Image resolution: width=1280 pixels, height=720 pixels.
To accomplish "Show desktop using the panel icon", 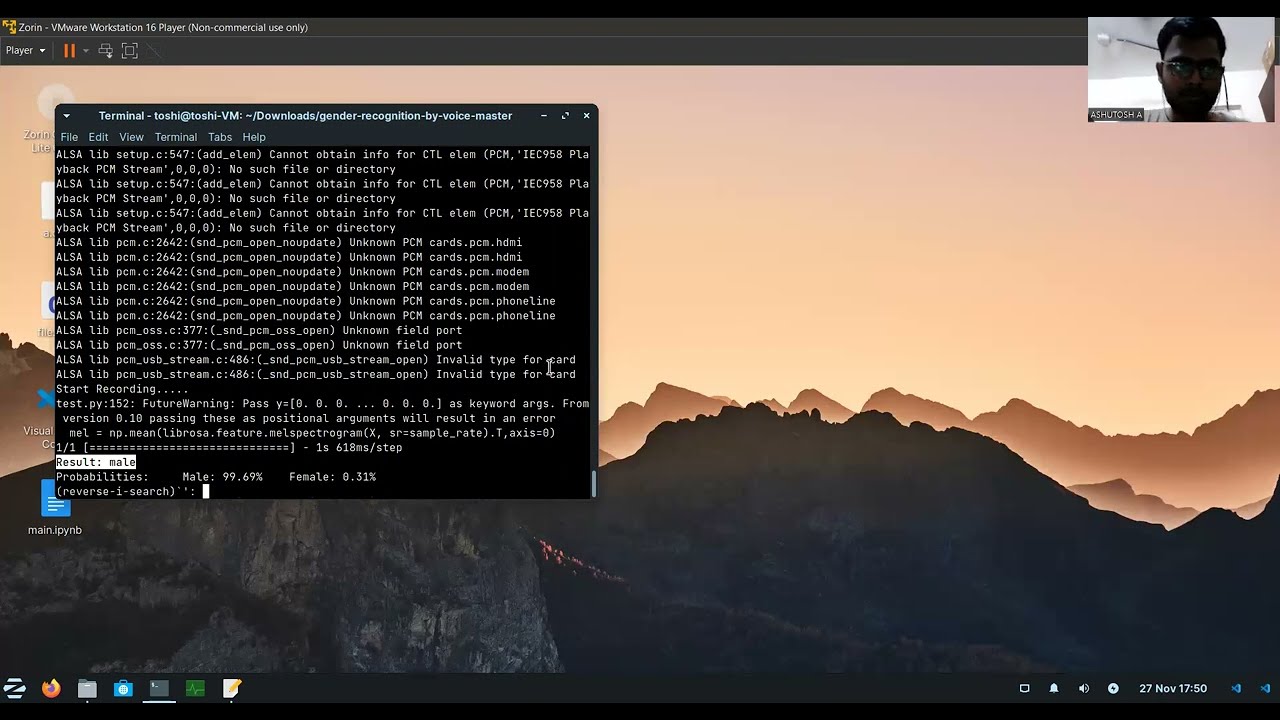I will click(x=1024, y=688).
